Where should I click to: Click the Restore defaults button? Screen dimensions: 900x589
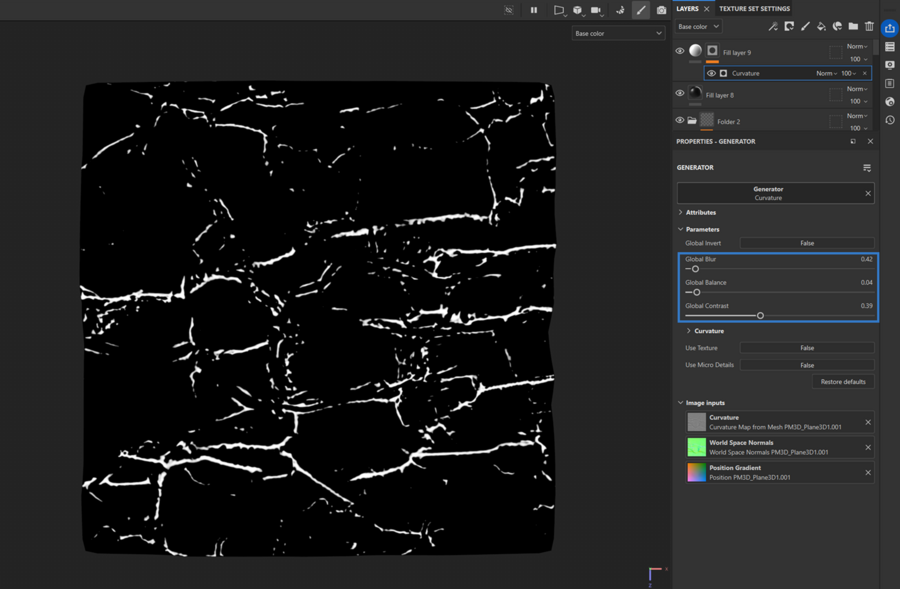842,382
